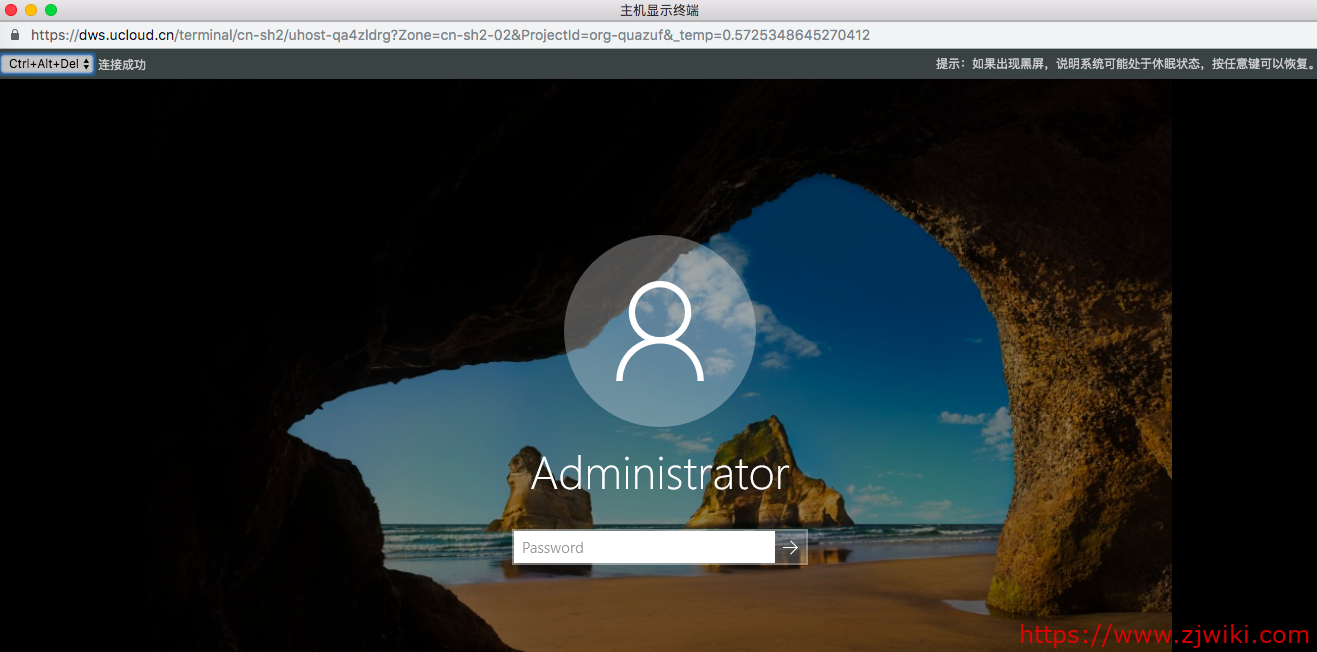
Task: Click the 连接成功 status label in the toolbar
Action: click(x=120, y=63)
